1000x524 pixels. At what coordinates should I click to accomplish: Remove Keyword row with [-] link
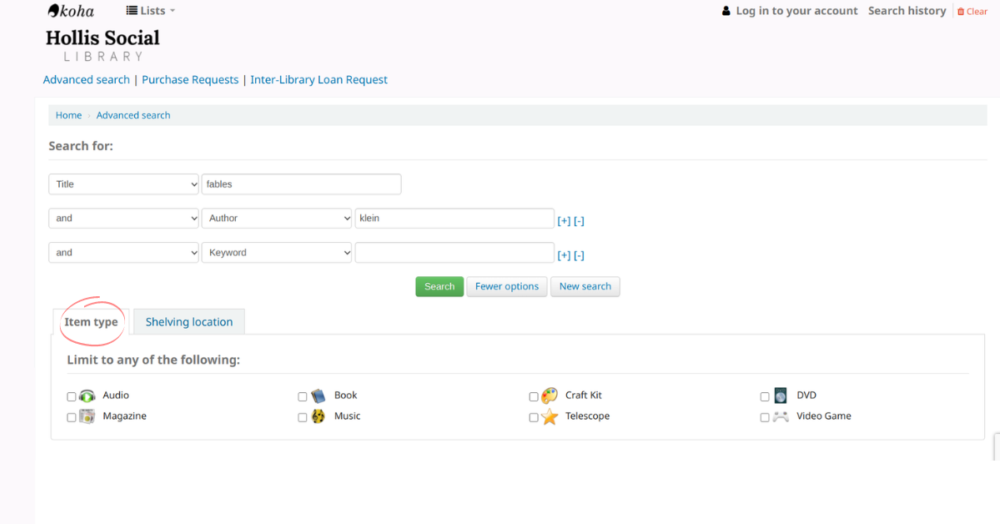coord(578,255)
